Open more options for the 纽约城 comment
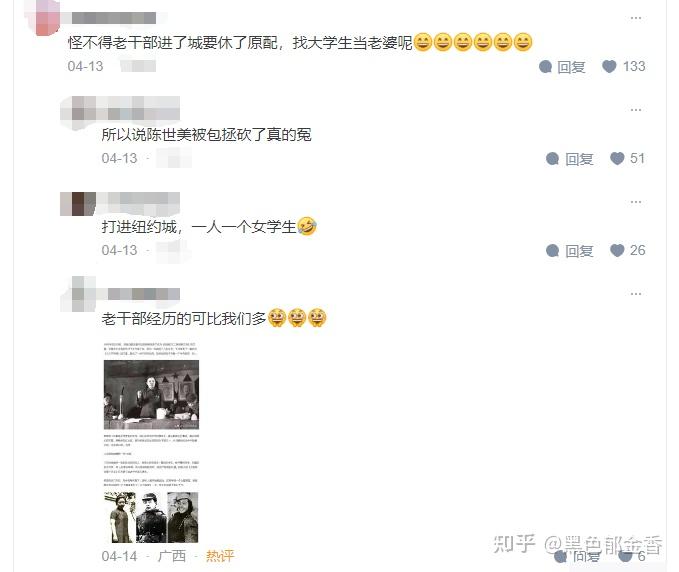 coord(636,202)
